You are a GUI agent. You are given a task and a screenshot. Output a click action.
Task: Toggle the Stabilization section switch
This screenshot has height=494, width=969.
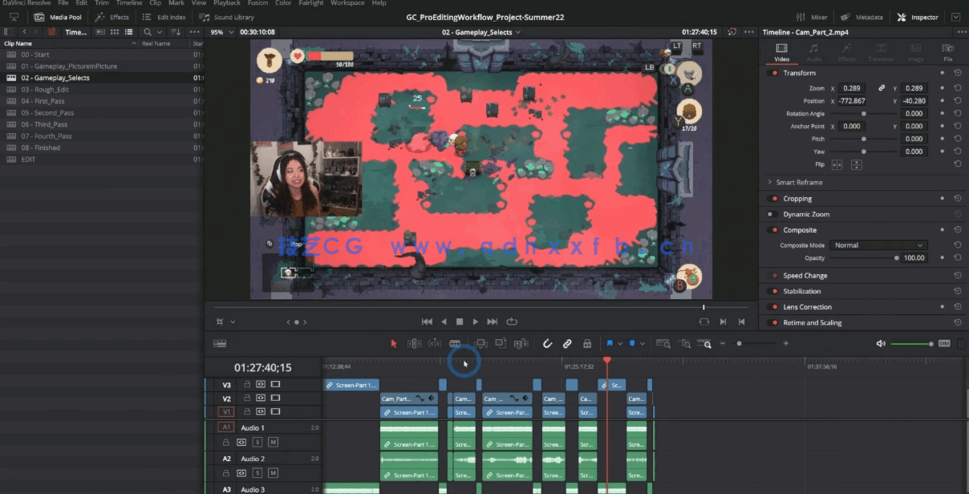click(x=772, y=291)
